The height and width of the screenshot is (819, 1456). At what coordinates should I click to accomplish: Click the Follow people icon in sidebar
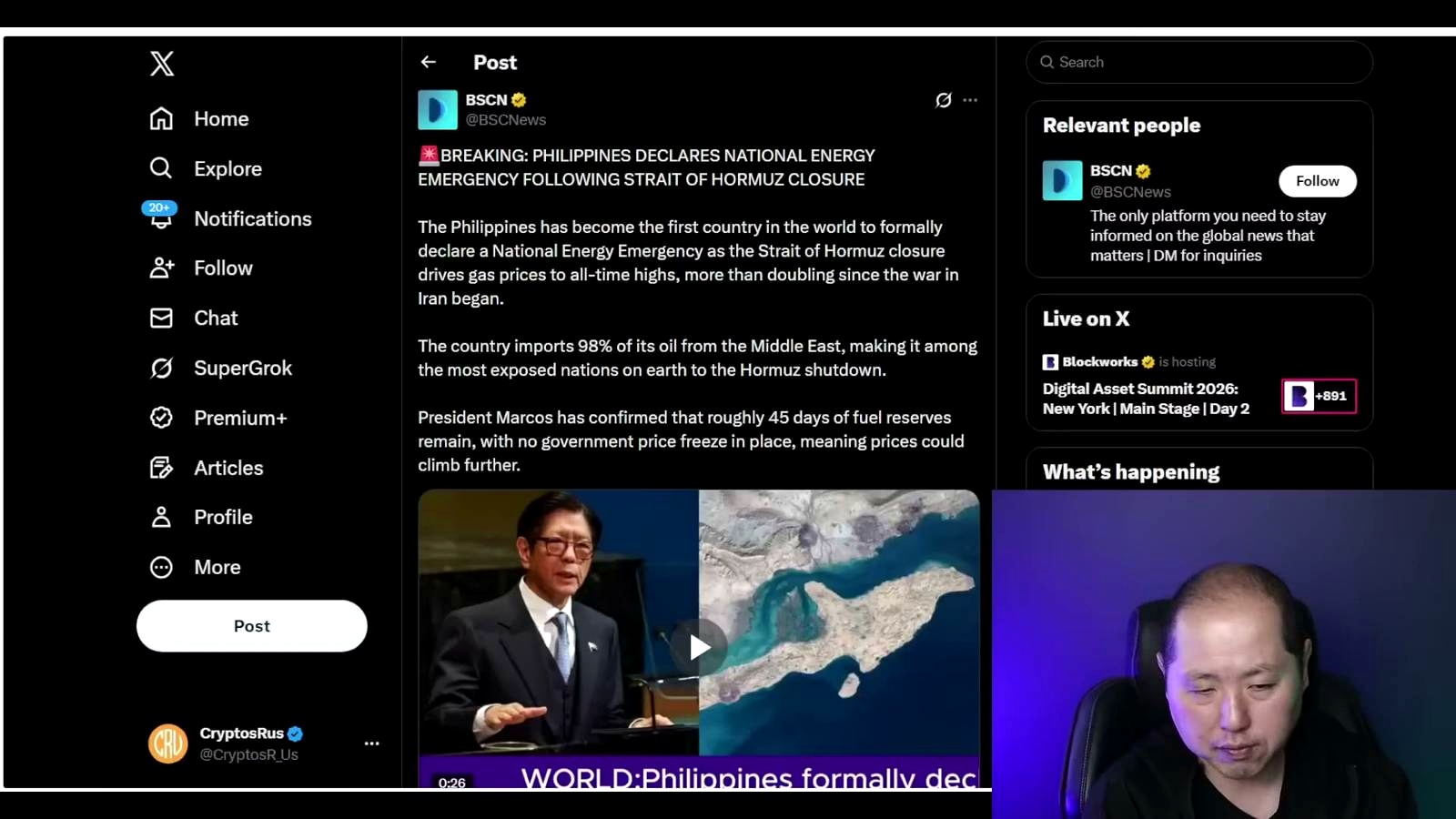161,268
